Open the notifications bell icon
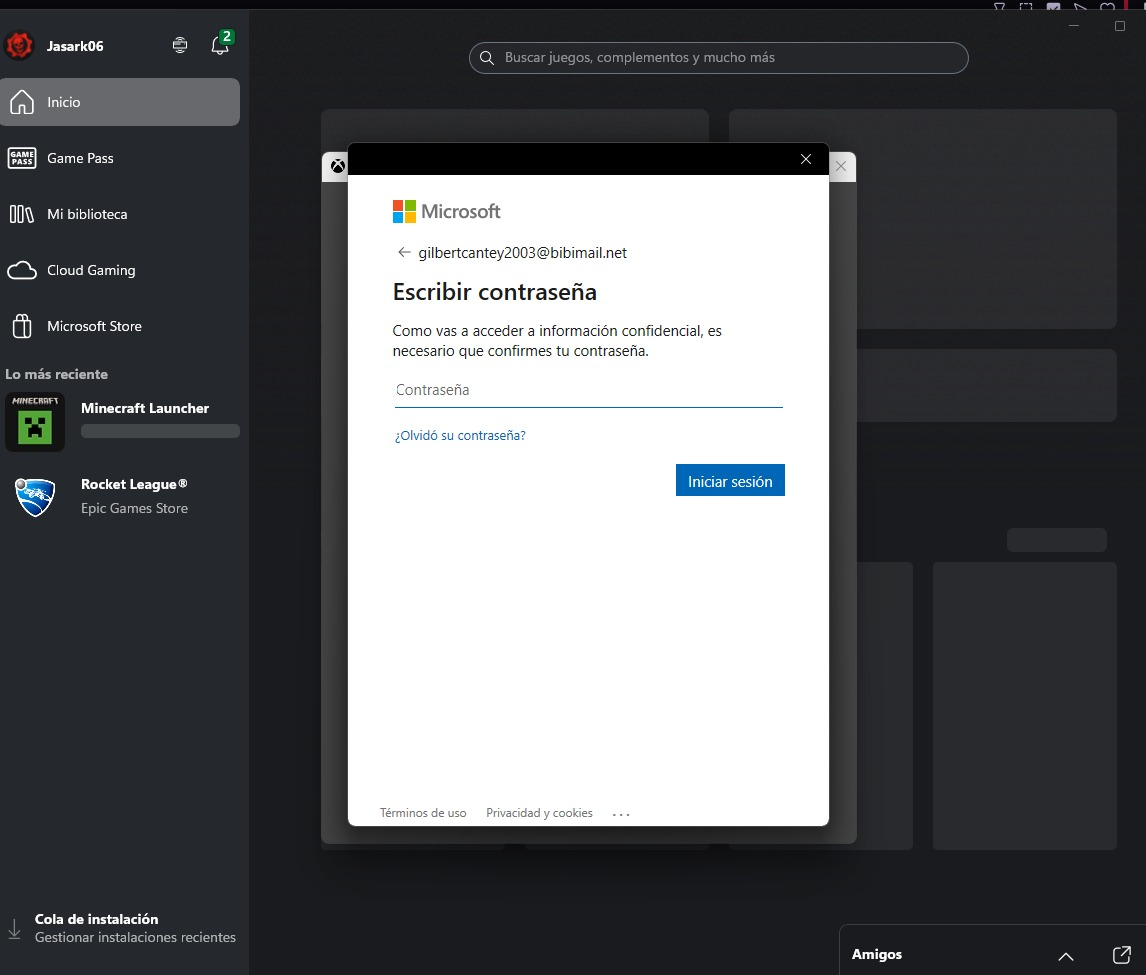This screenshot has width=1146, height=975. point(220,45)
